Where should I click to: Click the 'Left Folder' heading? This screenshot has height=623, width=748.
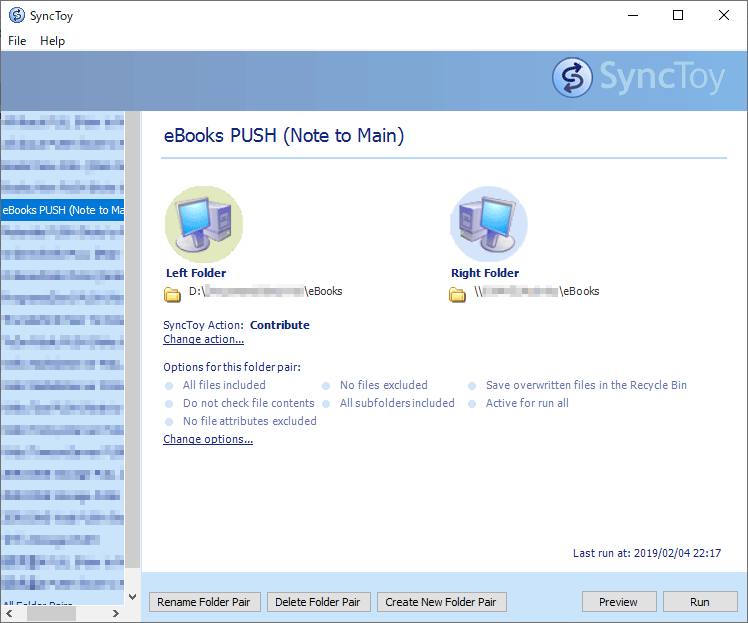tap(196, 273)
